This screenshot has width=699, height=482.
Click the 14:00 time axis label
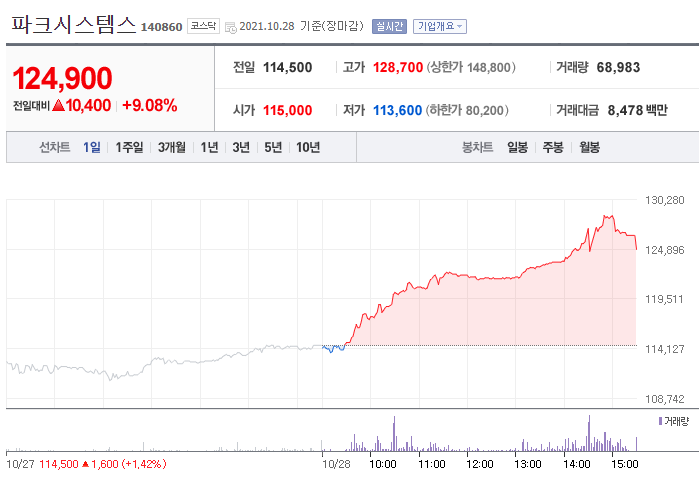pyautogui.click(x=576, y=465)
